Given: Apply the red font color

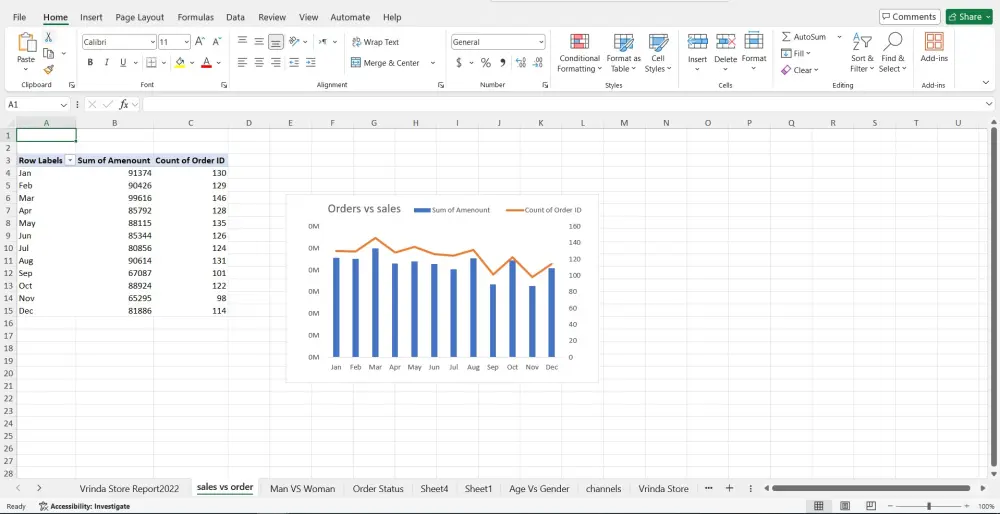Looking at the screenshot, I should click(206, 62).
